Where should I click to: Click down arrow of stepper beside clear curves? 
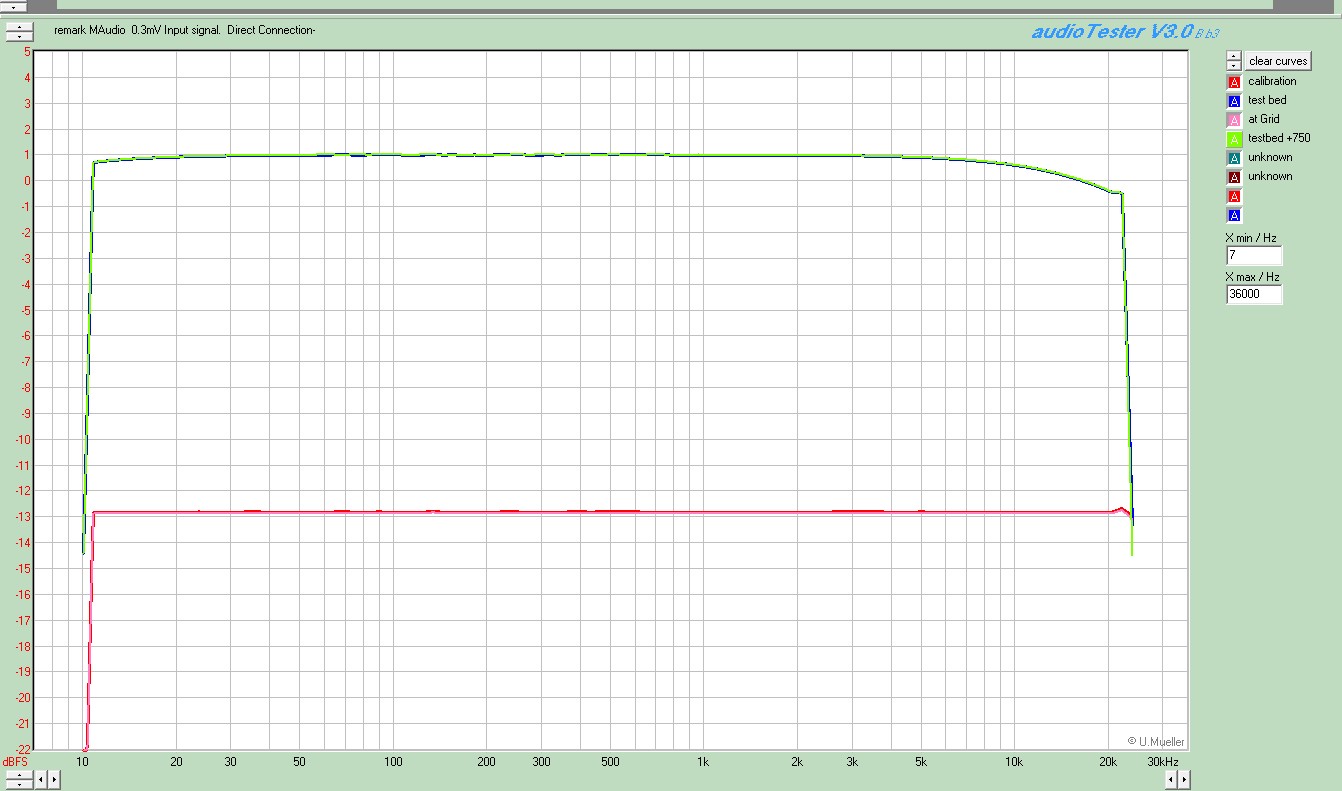click(1234, 65)
